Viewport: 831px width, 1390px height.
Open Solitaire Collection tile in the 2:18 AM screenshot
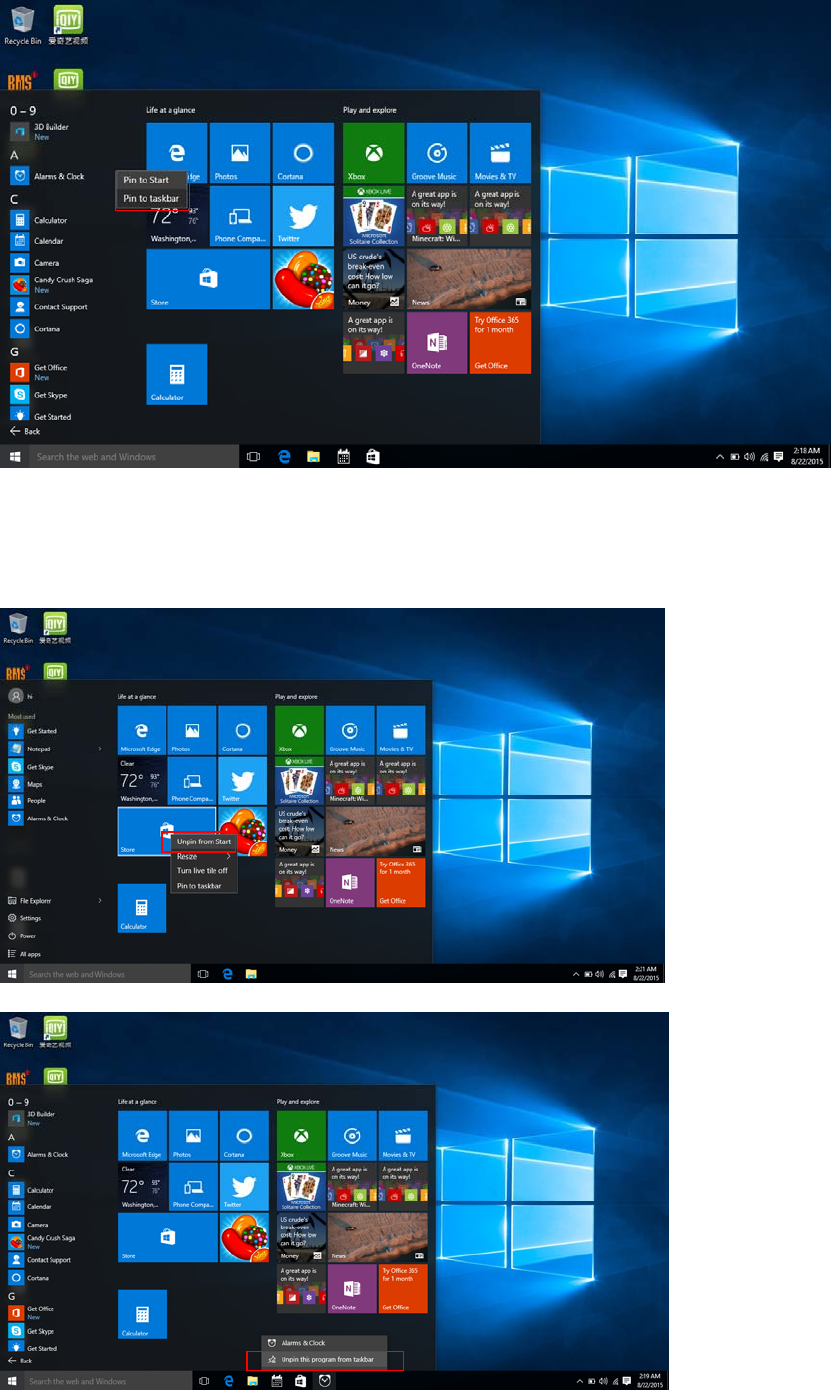click(x=373, y=217)
